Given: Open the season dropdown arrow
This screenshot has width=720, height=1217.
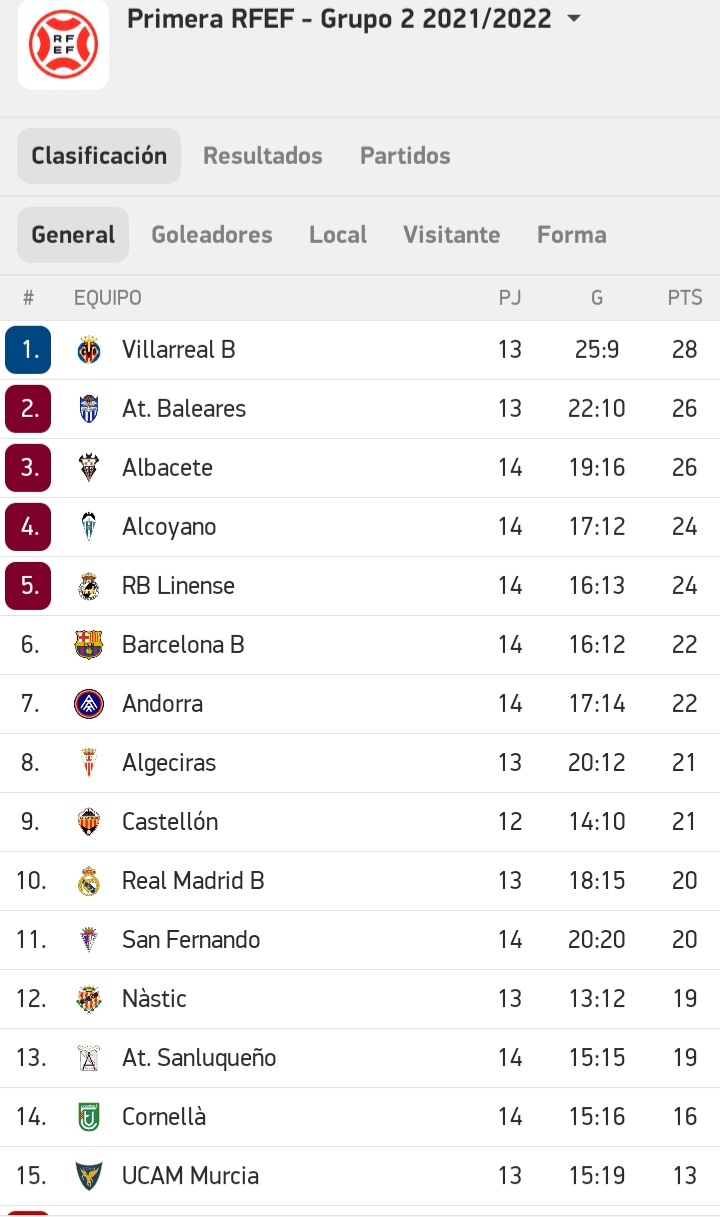Looking at the screenshot, I should [x=574, y=19].
